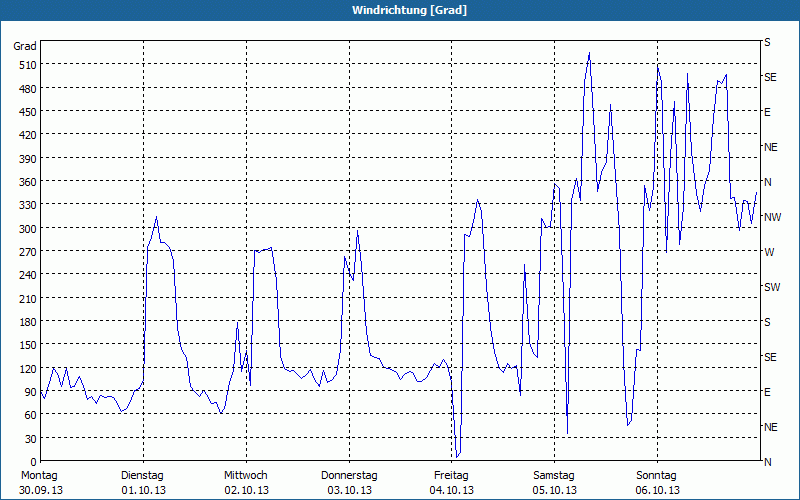Select the 420 value on left axis
The height and width of the screenshot is (500, 800).
click(28, 135)
